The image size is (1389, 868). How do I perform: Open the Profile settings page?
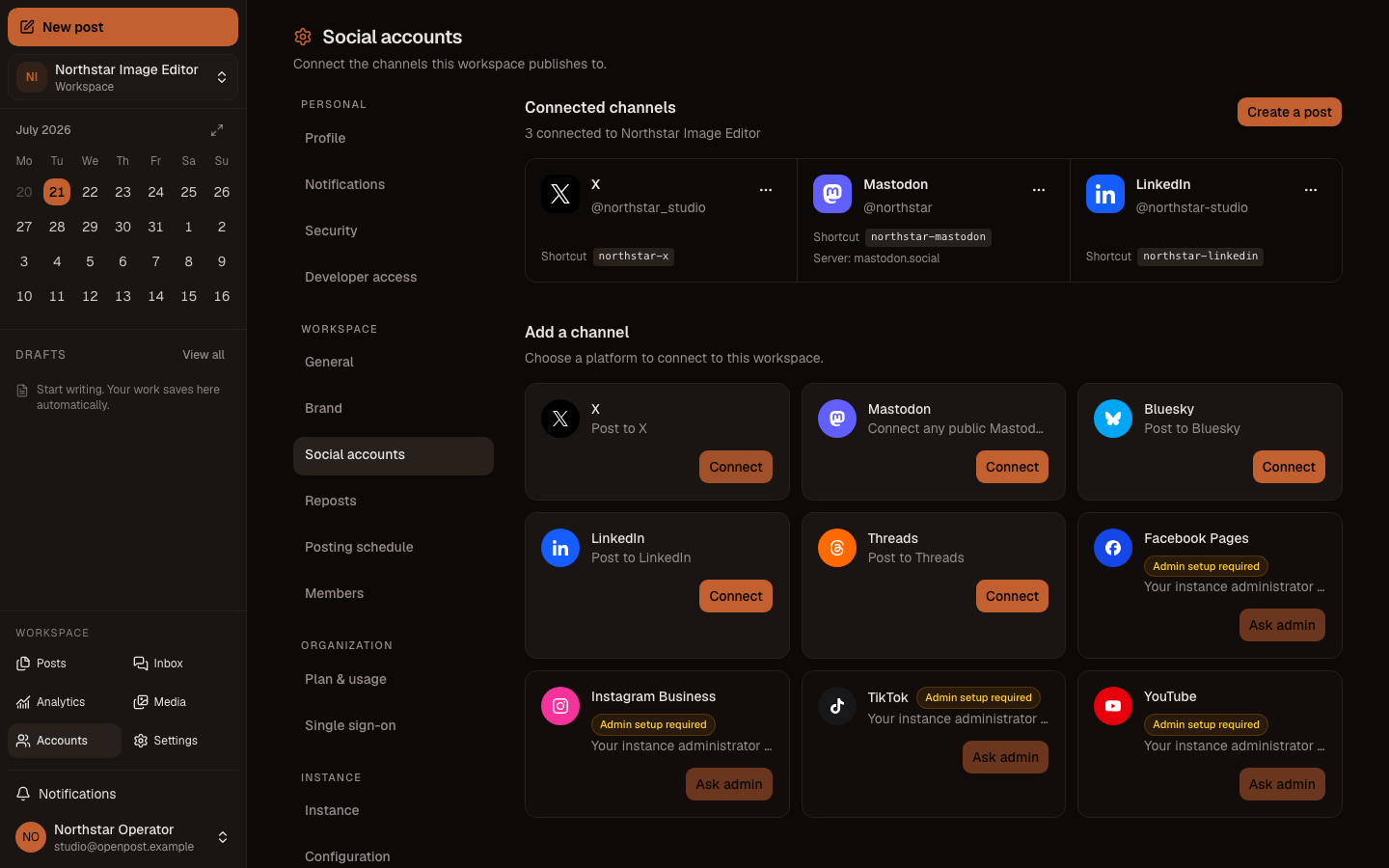click(x=394, y=139)
